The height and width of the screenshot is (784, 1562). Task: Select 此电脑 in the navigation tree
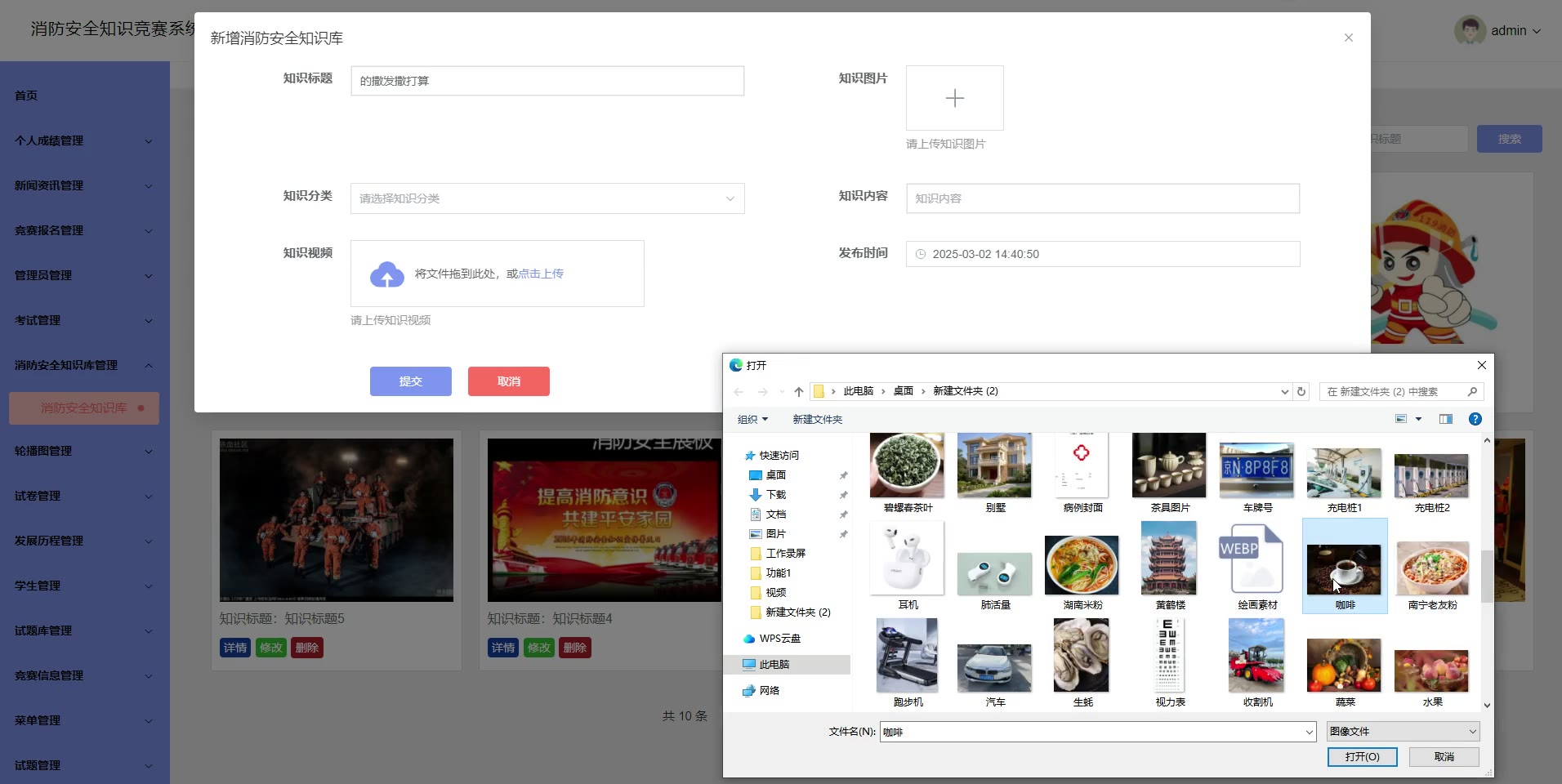point(774,665)
